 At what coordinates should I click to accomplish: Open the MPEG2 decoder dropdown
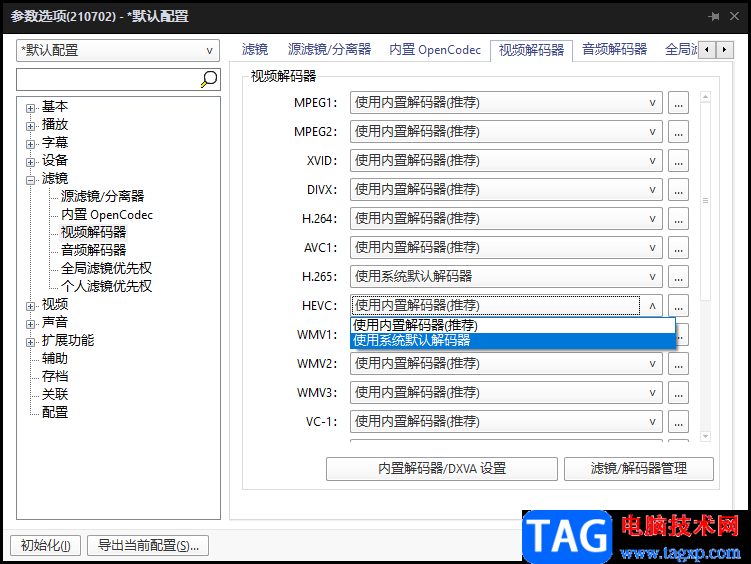click(x=506, y=132)
